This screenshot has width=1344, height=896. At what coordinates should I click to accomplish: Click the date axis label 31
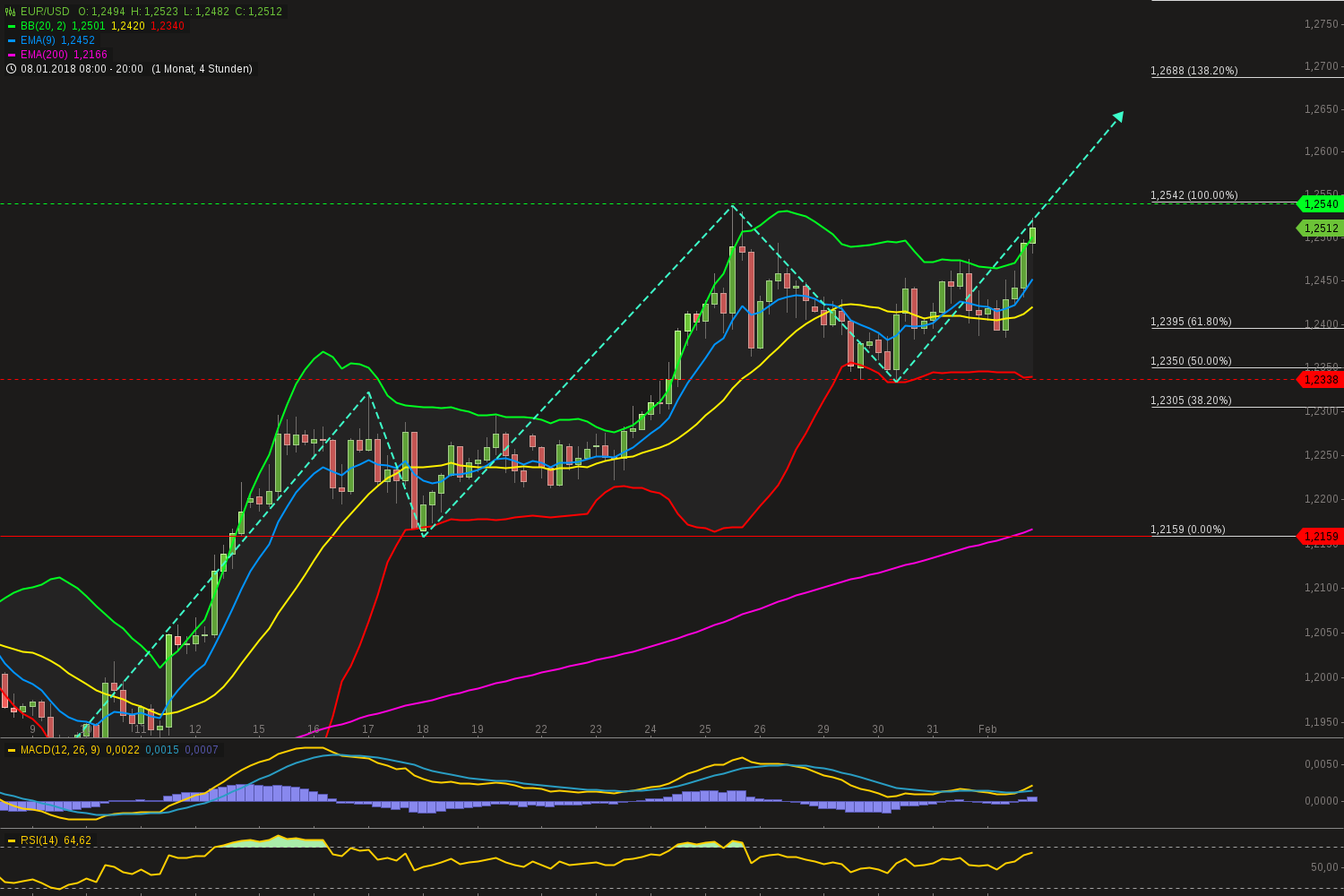click(933, 729)
